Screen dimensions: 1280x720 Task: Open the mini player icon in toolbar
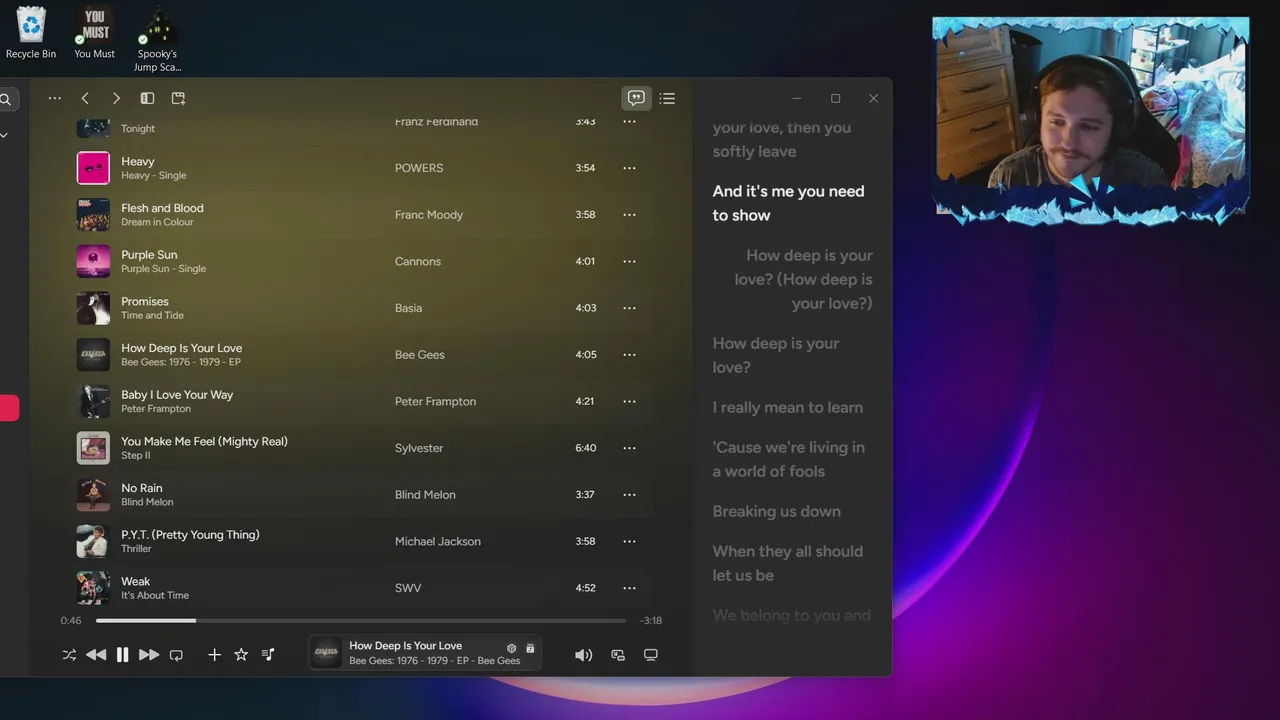click(x=178, y=98)
